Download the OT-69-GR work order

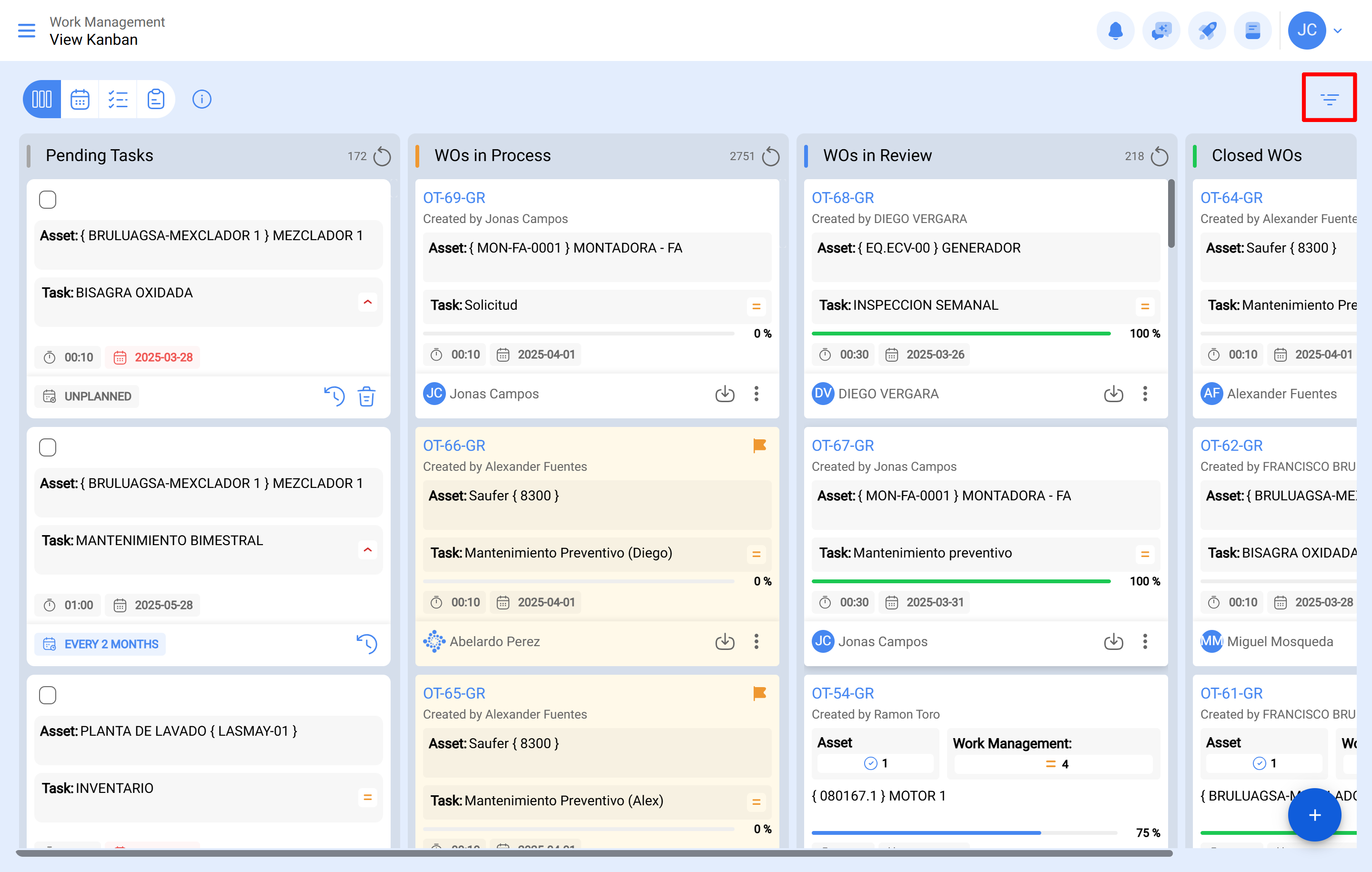[x=725, y=394]
